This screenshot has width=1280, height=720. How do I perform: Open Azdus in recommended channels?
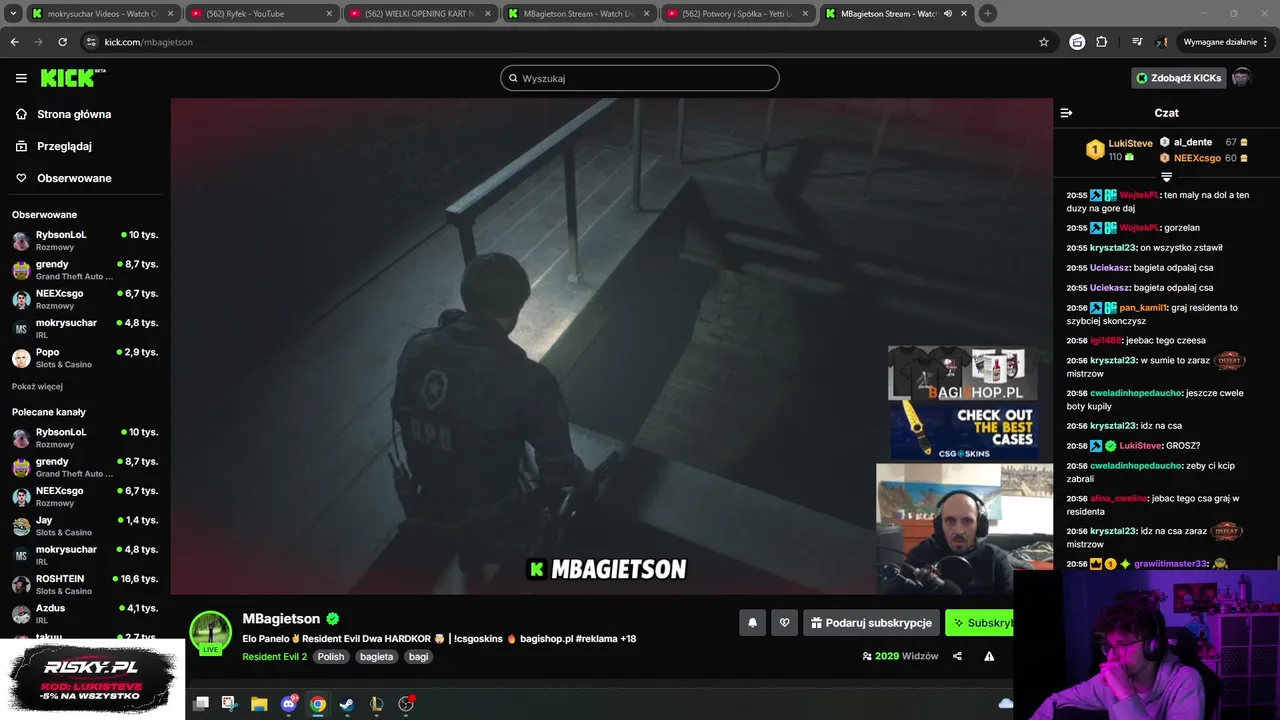tap(85, 613)
